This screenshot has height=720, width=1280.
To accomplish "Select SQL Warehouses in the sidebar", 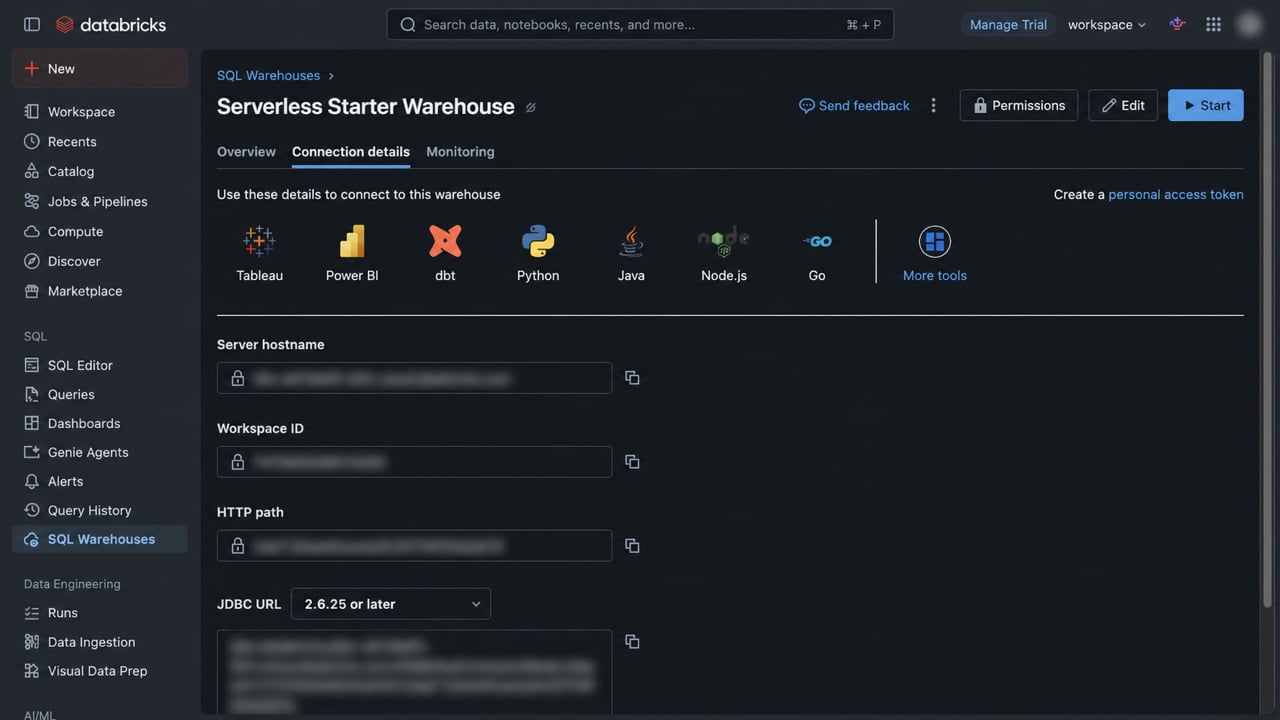I will (100, 539).
